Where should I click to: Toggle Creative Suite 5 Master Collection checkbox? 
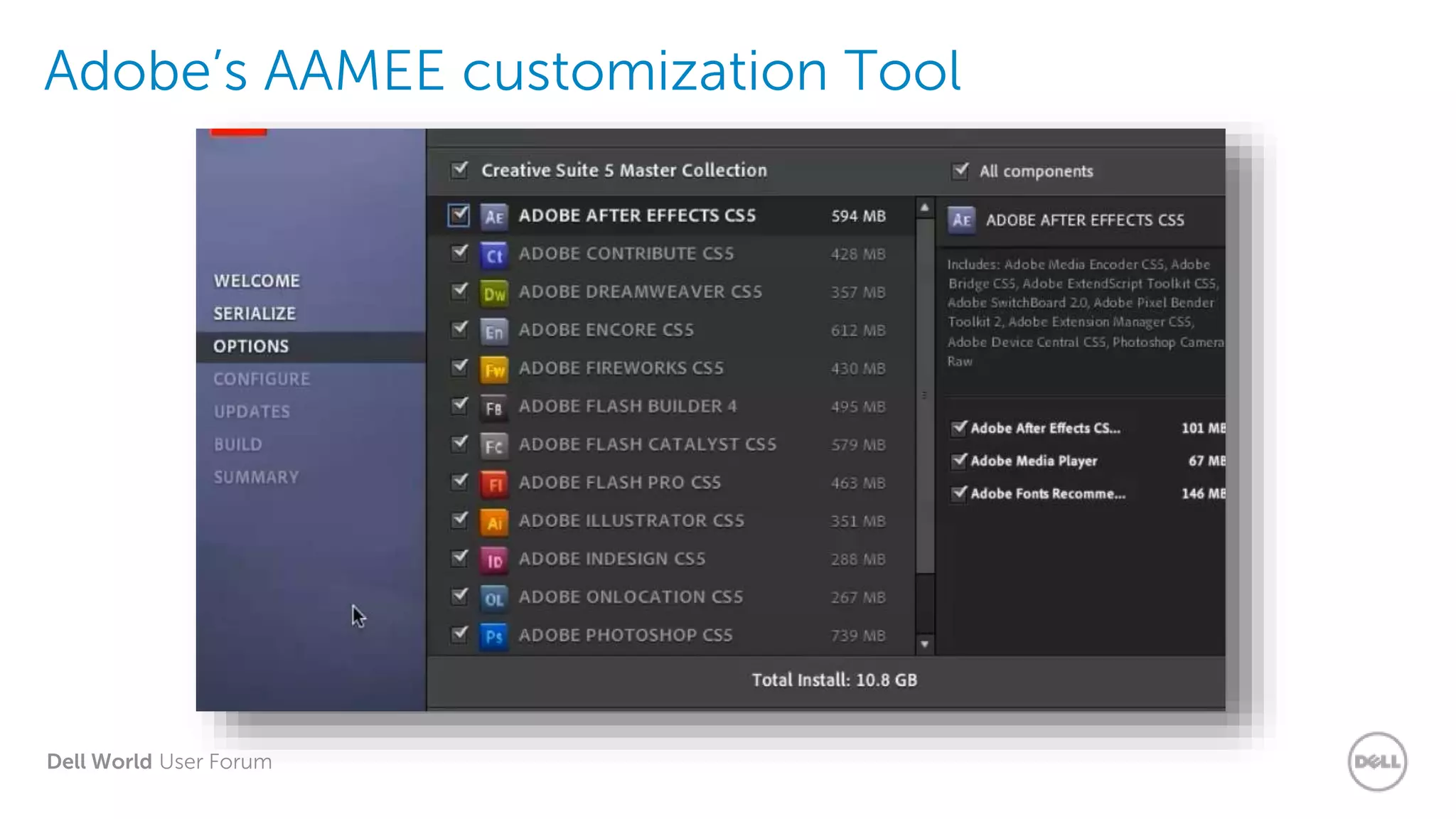[x=460, y=170]
